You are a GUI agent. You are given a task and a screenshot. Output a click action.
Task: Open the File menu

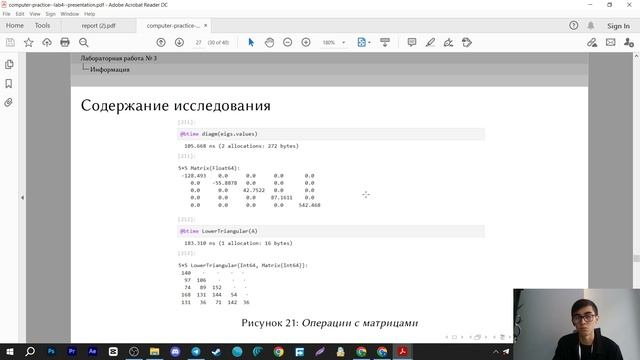coord(7,14)
